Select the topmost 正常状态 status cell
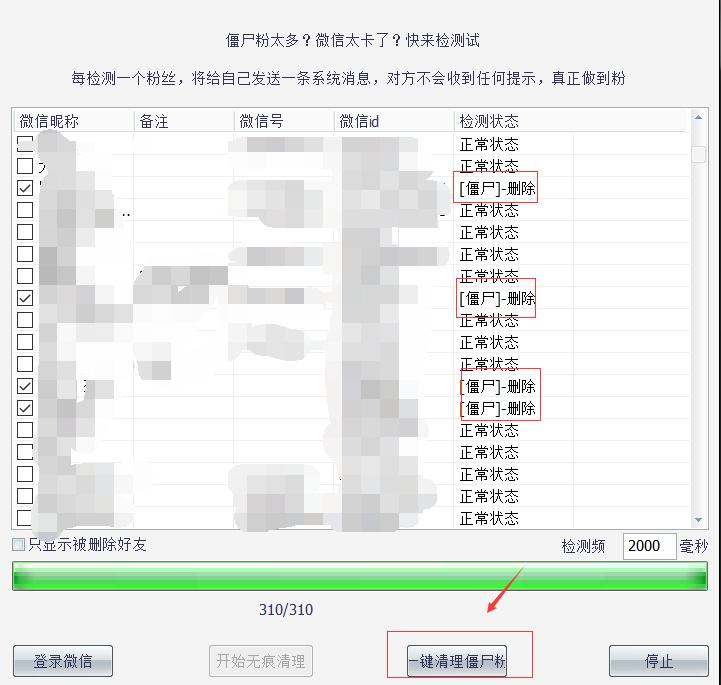 489,144
